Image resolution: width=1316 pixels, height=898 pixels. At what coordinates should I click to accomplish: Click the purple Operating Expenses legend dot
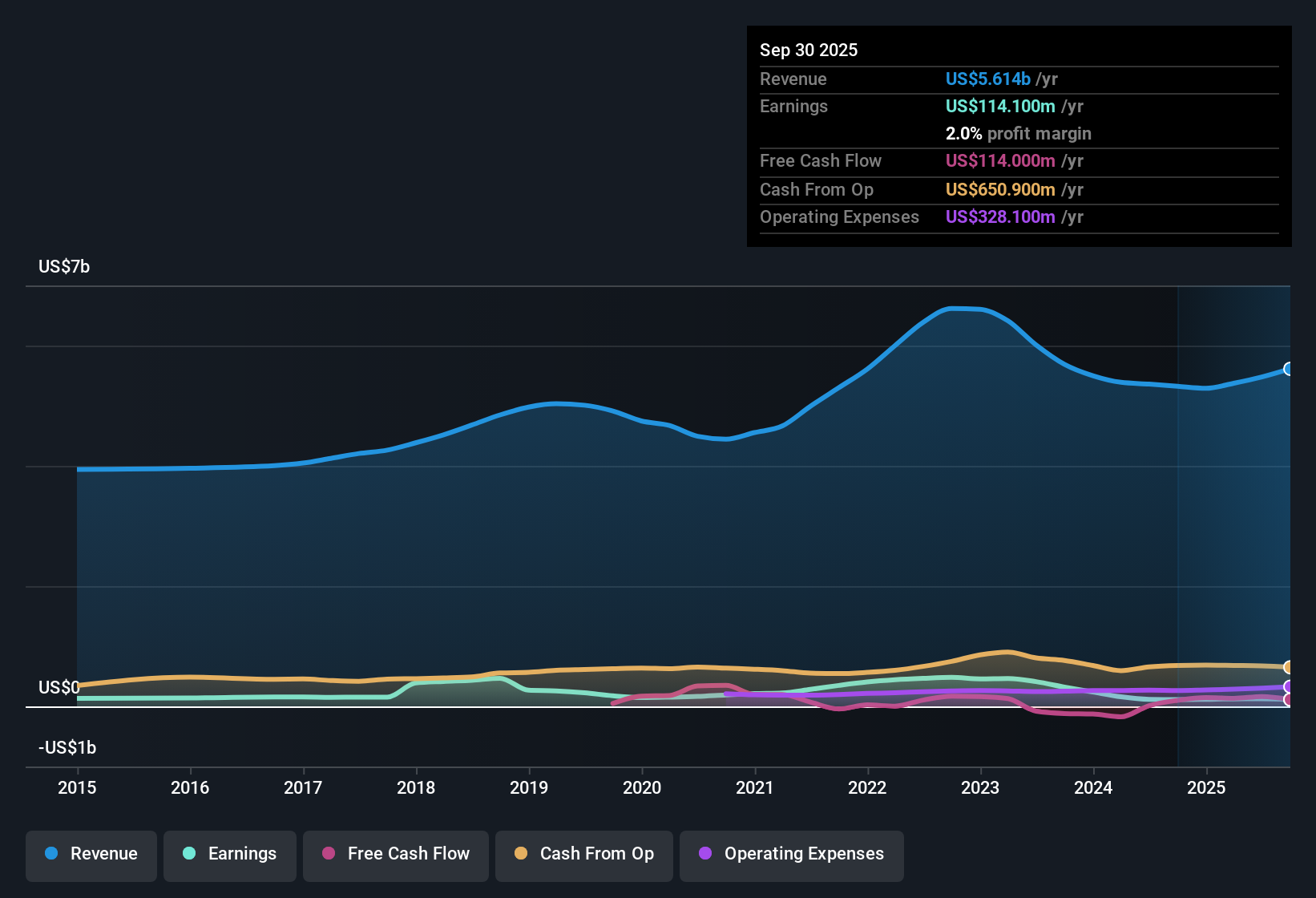coord(705,854)
